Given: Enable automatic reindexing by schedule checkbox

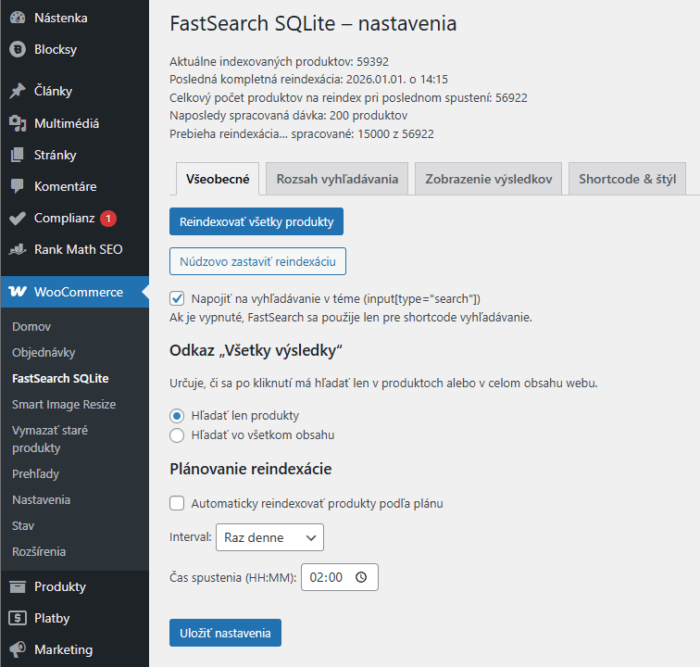Looking at the screenshot, I should (177, 503).
